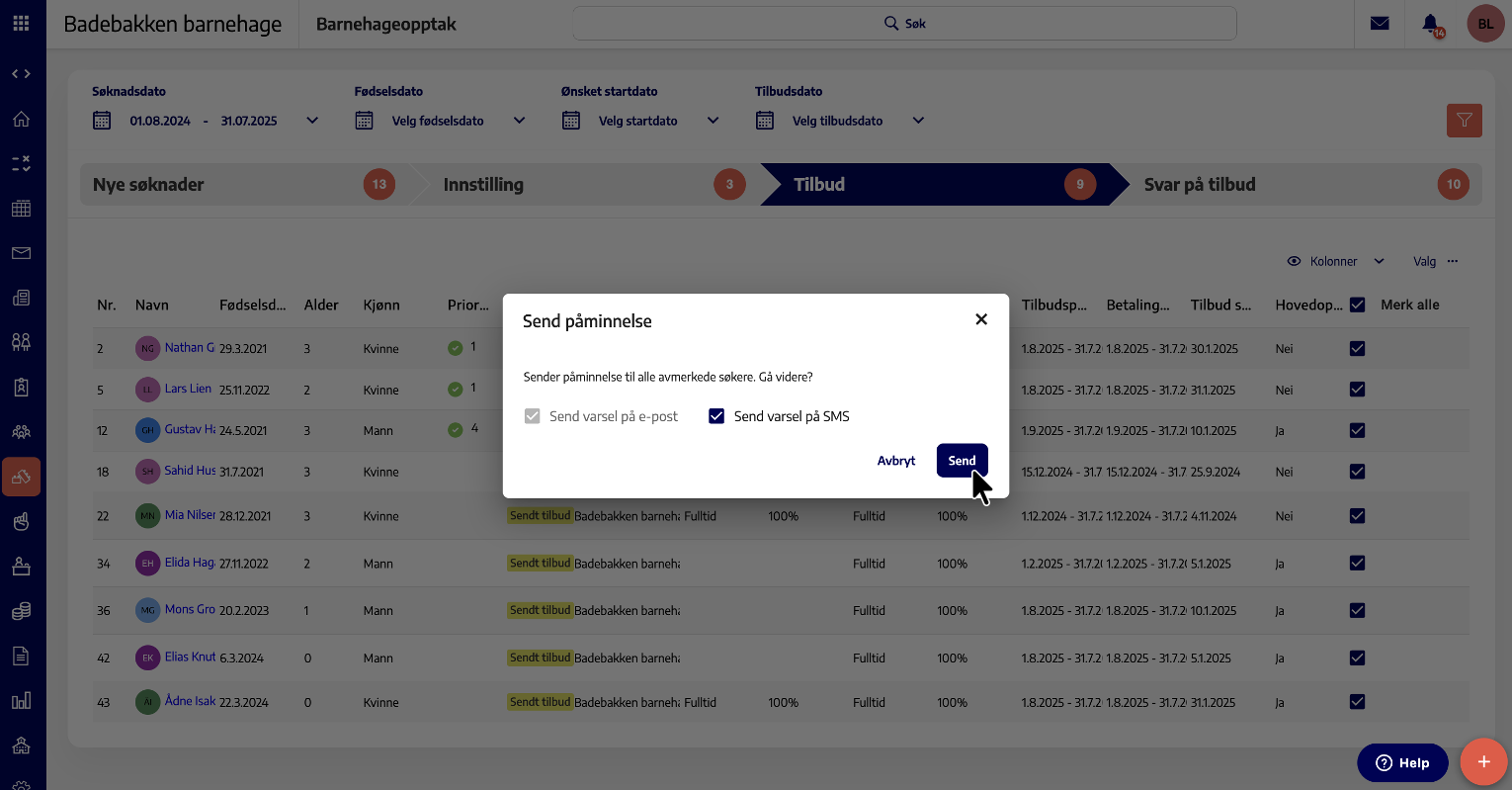Screen dimensions: 1512x790
Task: Open the sidebar calendar grid icon
Action: tap(21, 209)
